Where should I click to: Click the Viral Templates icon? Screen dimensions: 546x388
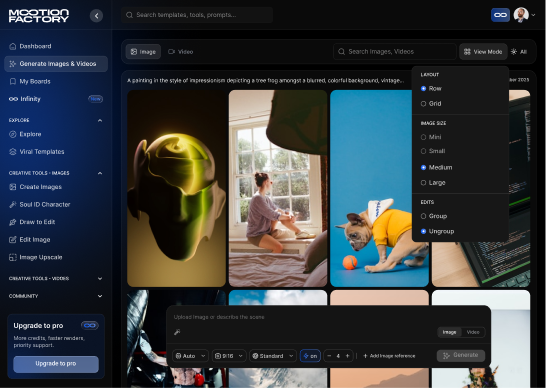[x=13, y=152]
